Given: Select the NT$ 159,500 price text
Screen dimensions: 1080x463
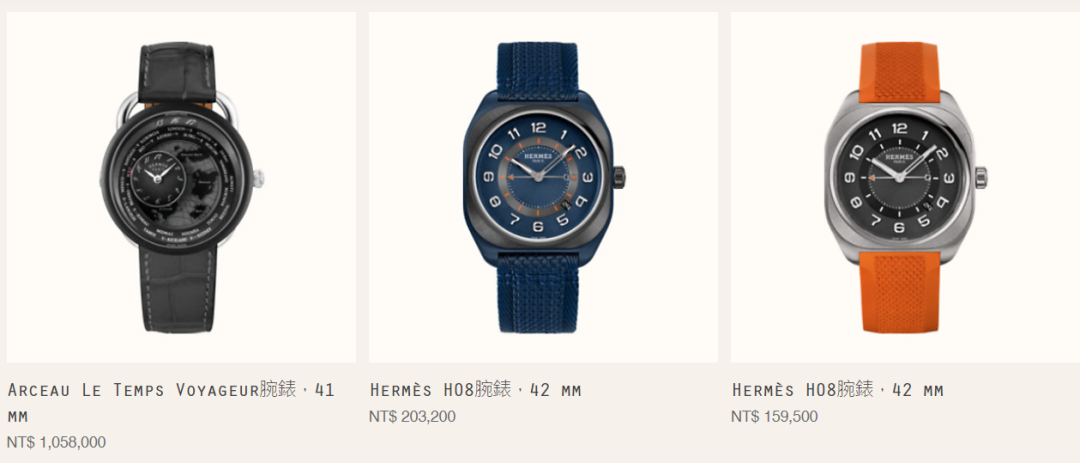Looking at the screenshot, I should (774, 416).
